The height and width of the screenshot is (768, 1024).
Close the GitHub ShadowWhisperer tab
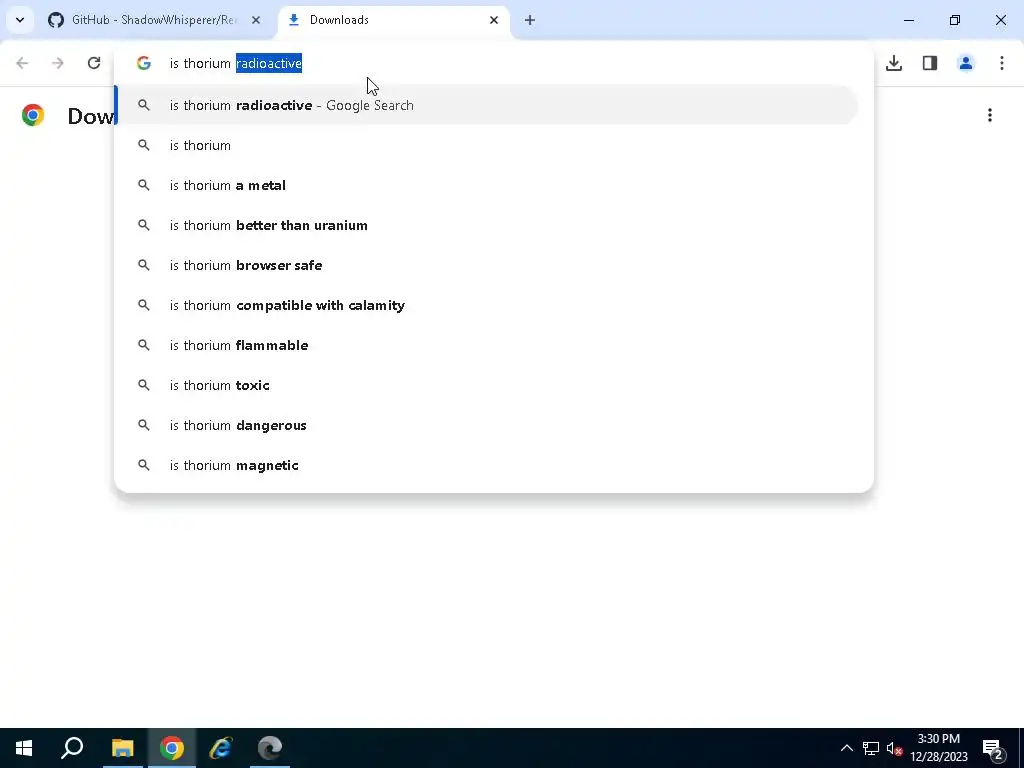click(x=256, y=20)
